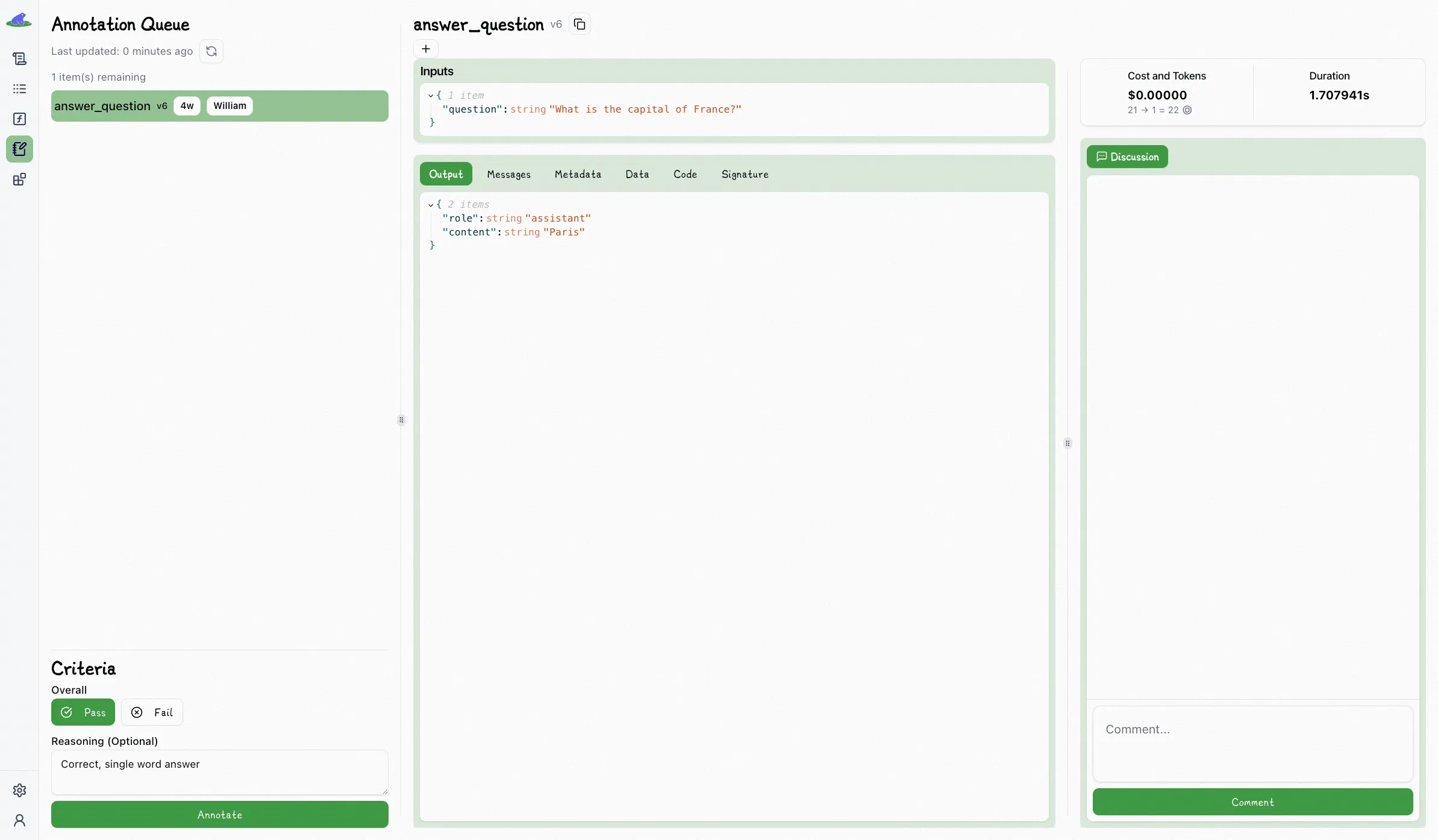Open the functions panel via f icon
The width and height of the screenshot is (1438, 840).
click(x=20, y=119)
